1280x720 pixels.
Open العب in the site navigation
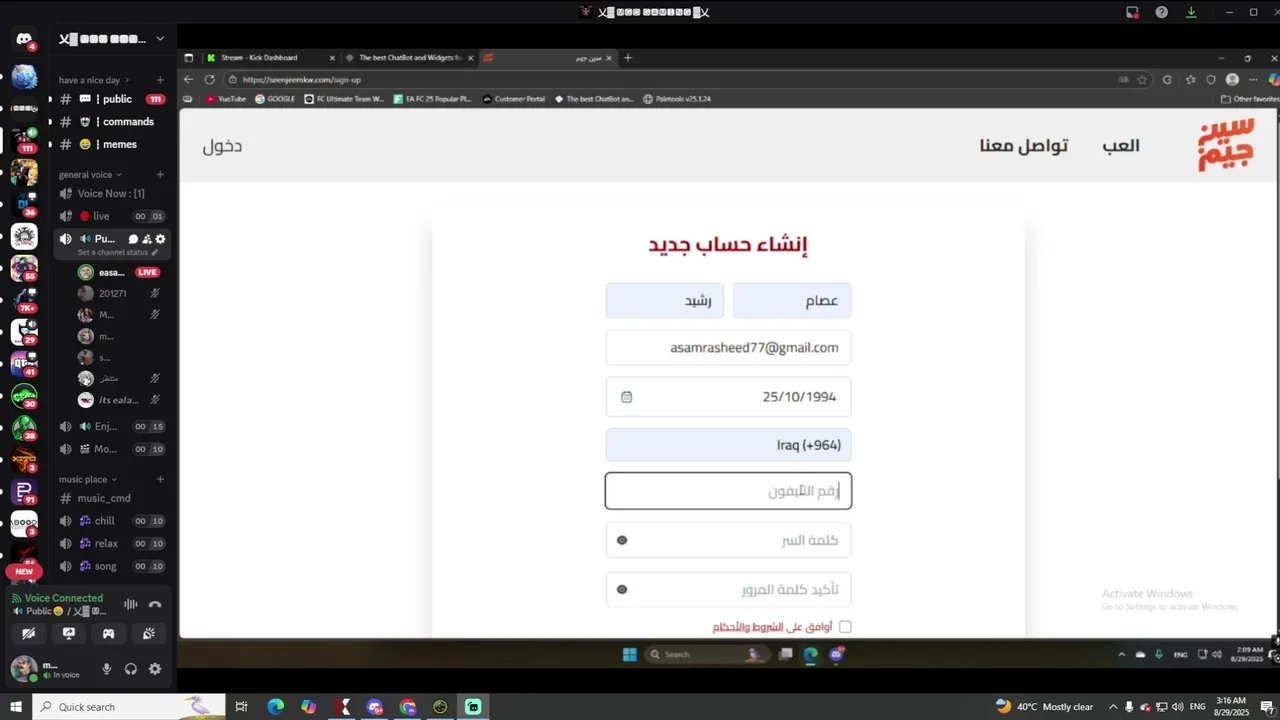pyautogui.click(x=1121, y=145)
